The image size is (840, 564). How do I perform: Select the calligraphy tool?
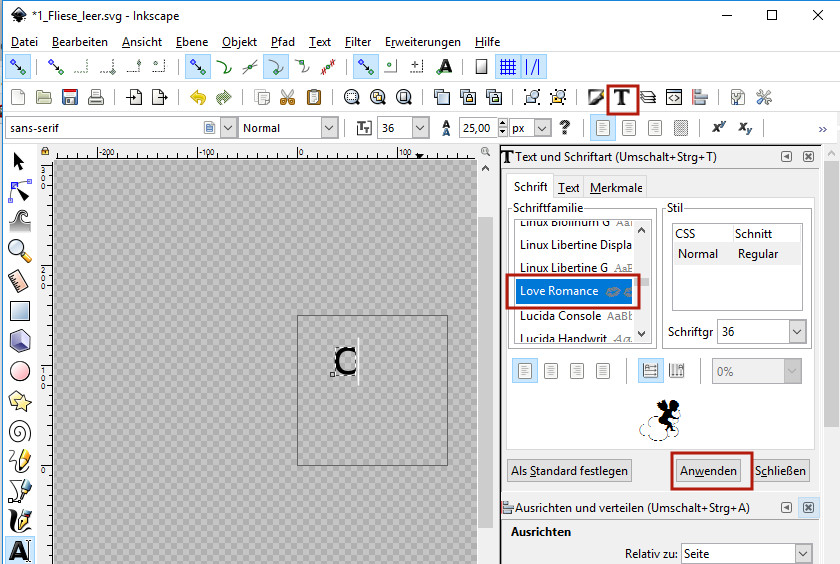coord(20,521)
